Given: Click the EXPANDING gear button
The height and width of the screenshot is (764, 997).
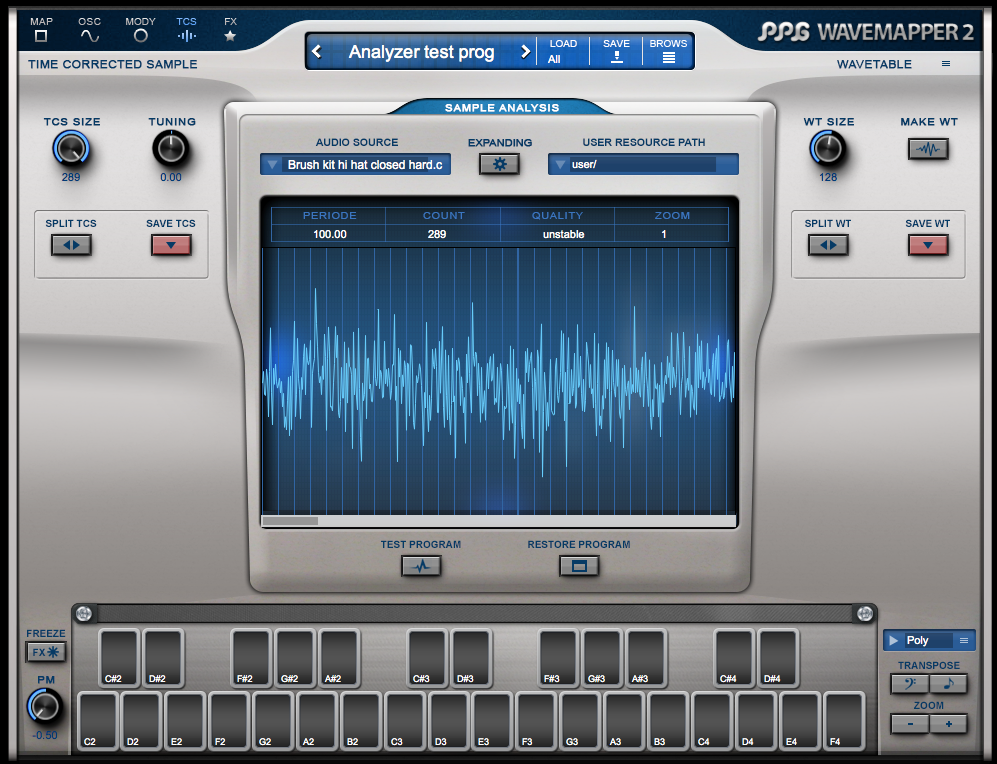Looking at the screenshot, I should (500, 165).
